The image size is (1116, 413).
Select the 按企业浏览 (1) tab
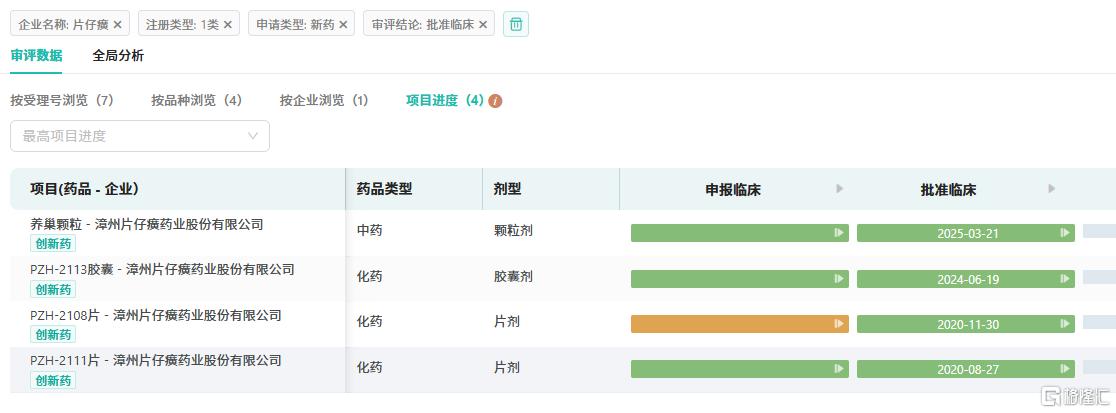point(324,101)
